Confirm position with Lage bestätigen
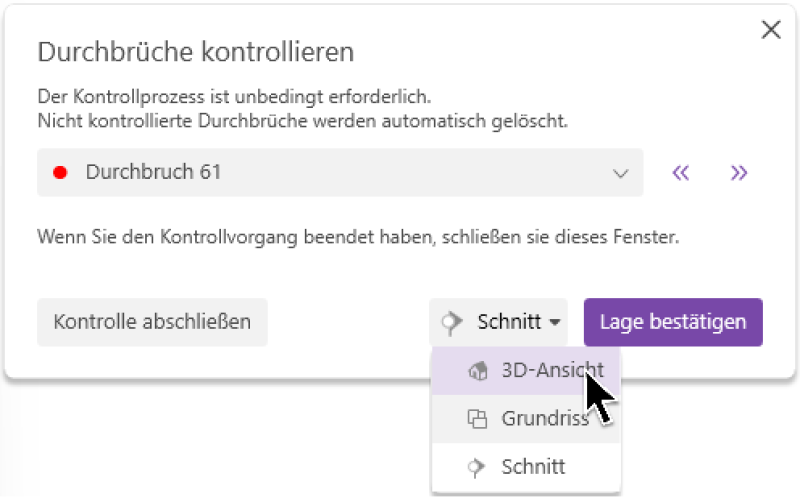The height and width of the screenshot is (498, 800). (673, 322)
